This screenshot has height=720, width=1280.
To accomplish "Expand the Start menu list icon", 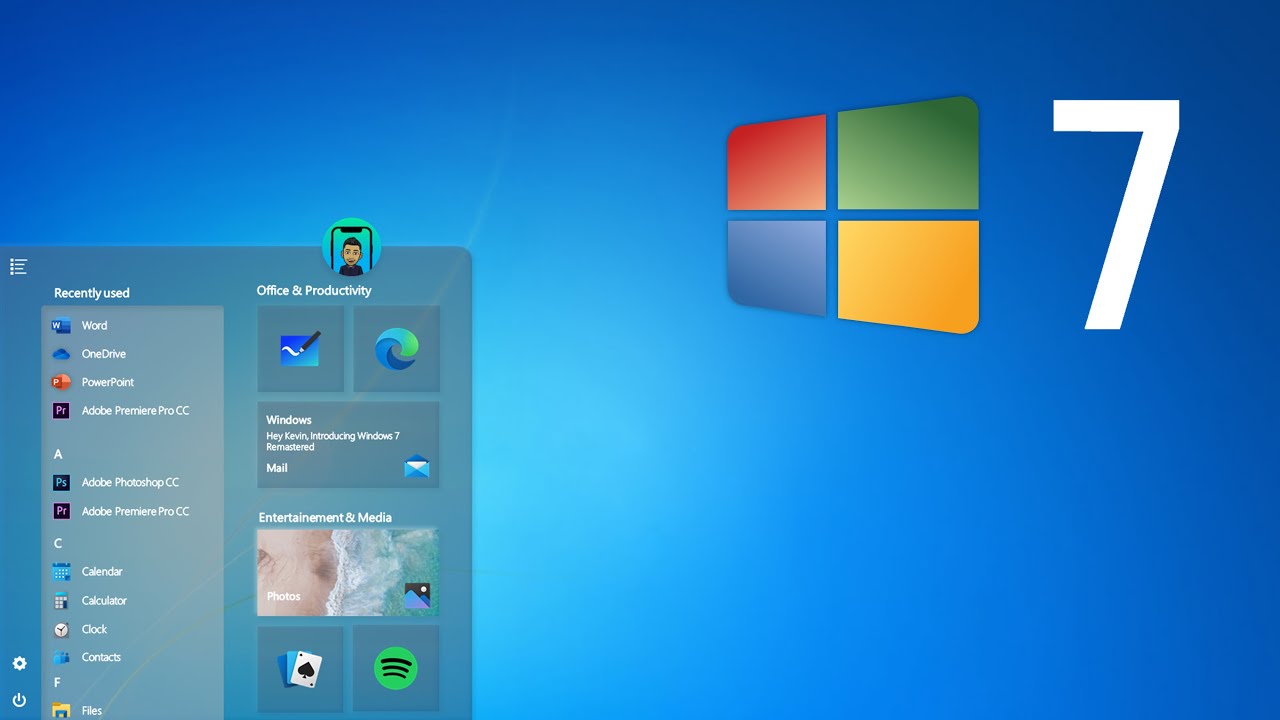I will click(x=18, y=266).
